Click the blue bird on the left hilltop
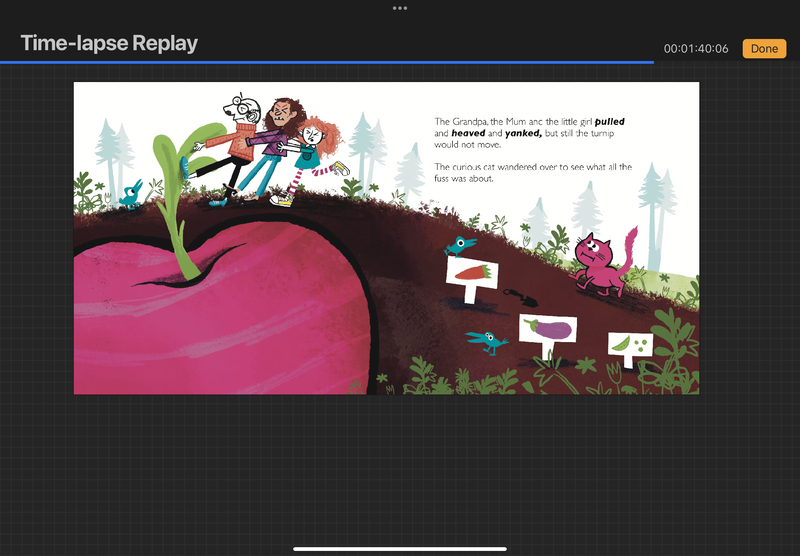Image resolution: width=800 pixels, height=556 pixels. [129, 195]
